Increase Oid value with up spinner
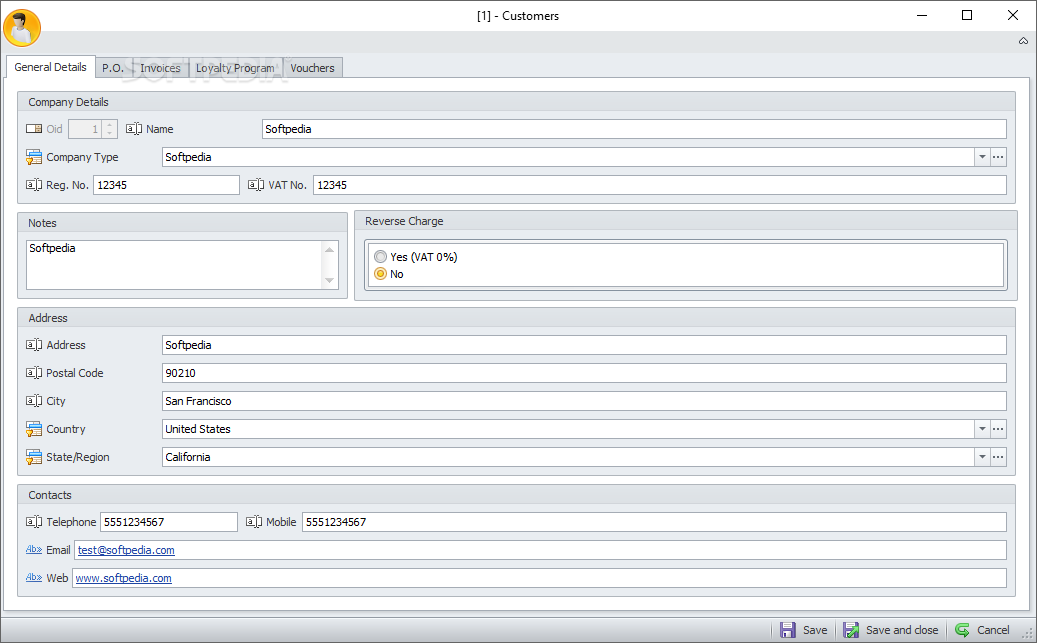Image resolution: width=1037 pixels, height=643 pixels. pyautogui.click(x=110, y=124)
